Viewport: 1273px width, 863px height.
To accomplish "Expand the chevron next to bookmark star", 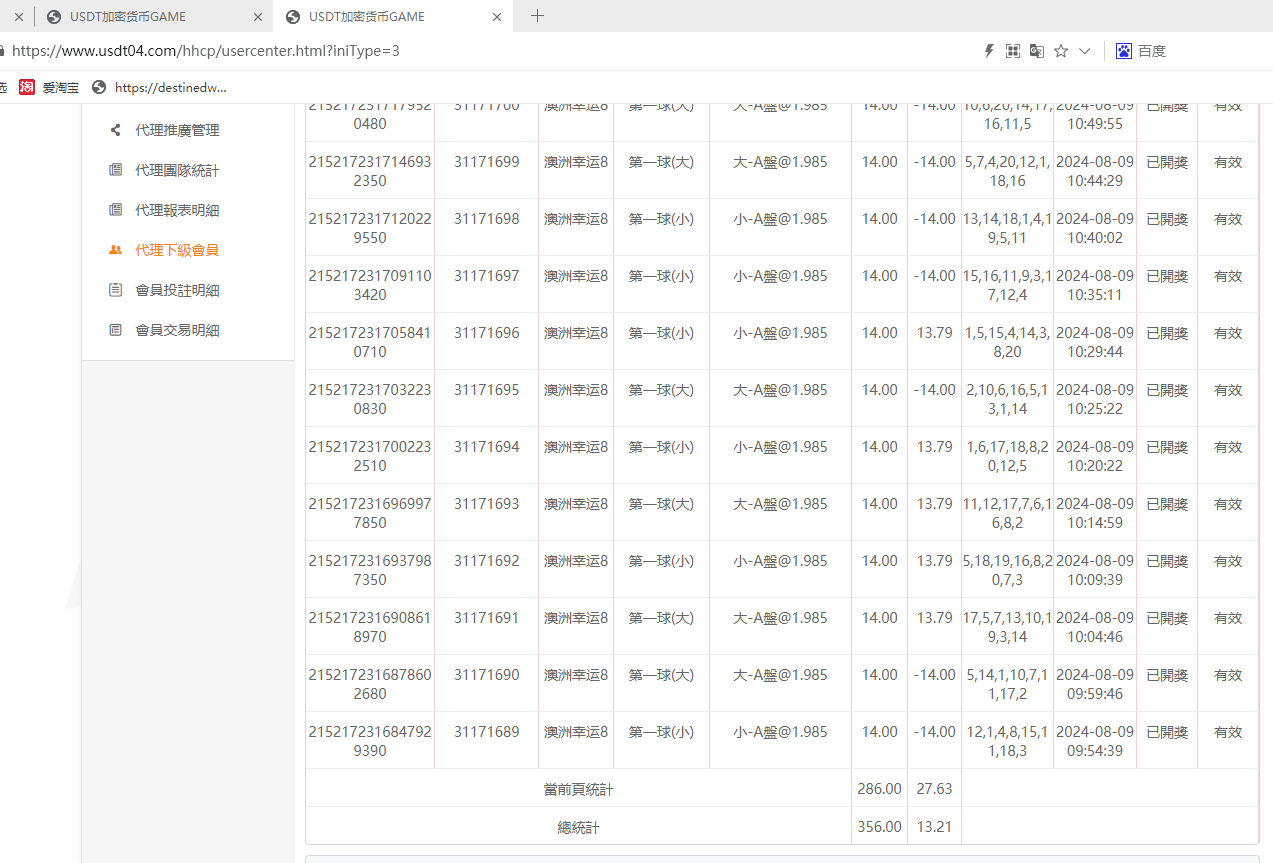I will tap(1084, 51).
